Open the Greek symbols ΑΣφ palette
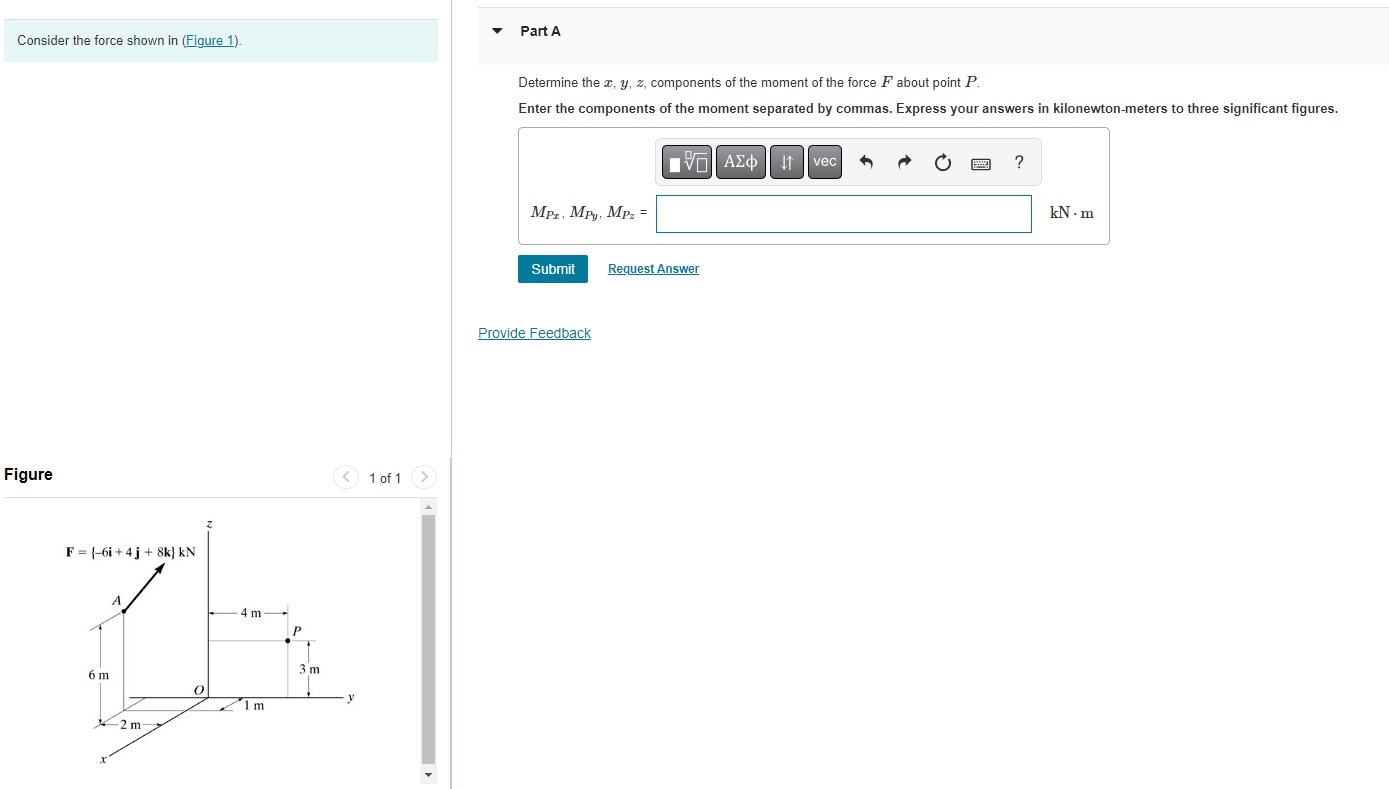This screenshot has width=1389, height=789. pos(740,161)
